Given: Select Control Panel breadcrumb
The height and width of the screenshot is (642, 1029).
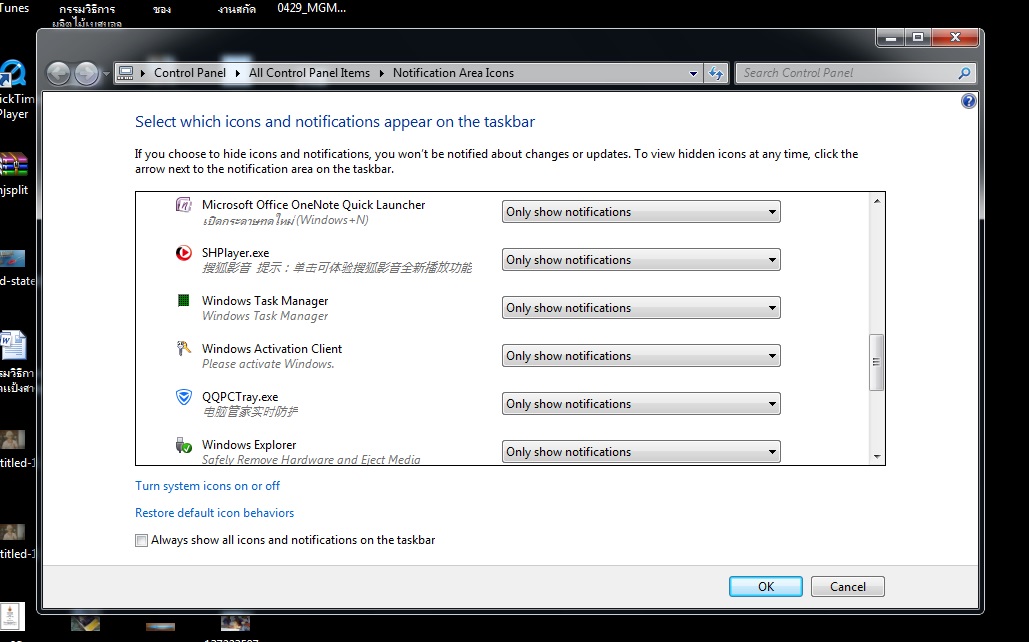Looking at the screenshot, I should click(190, 73).
